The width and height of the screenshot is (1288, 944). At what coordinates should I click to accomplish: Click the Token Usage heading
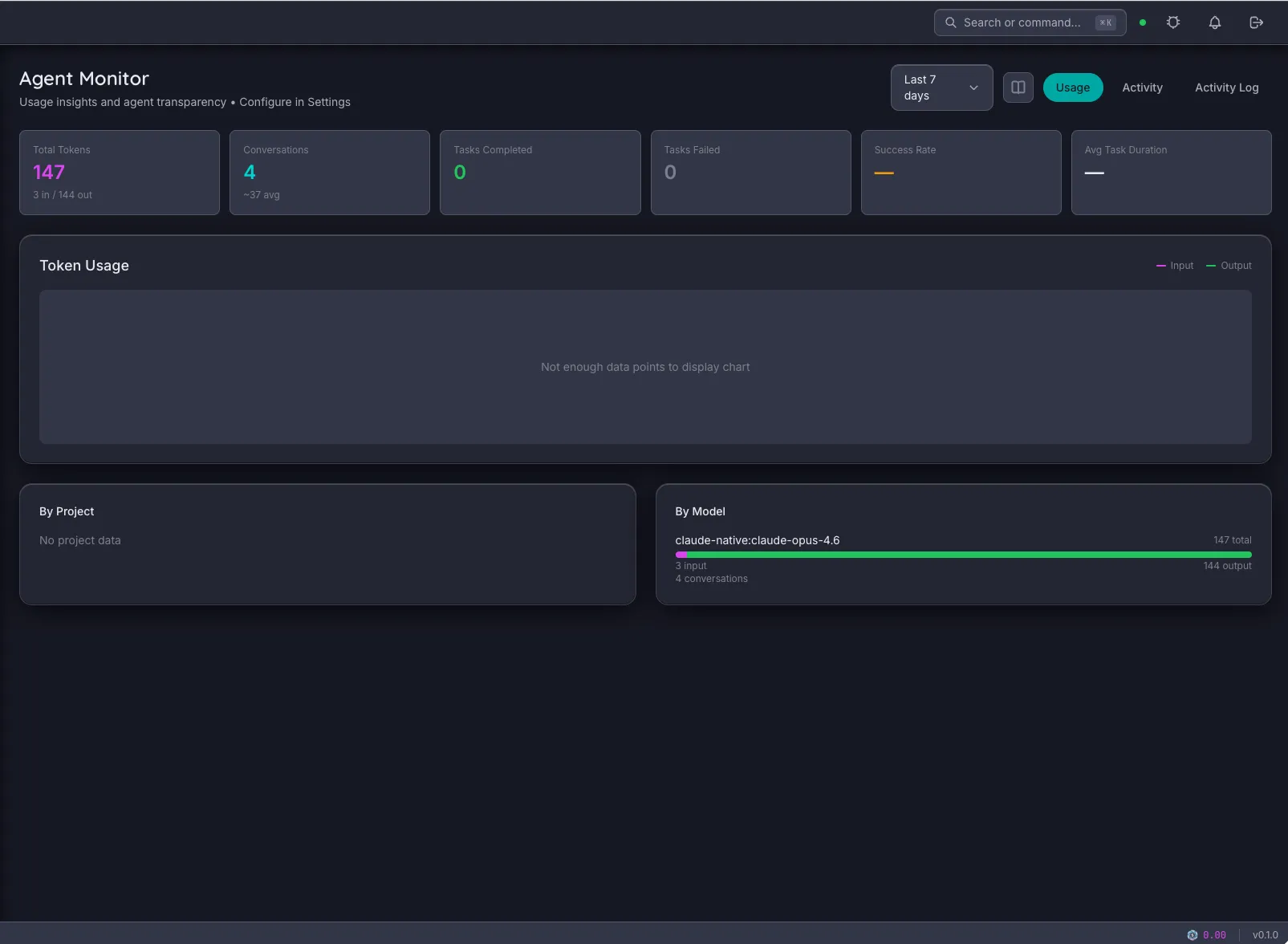click(x=84, y=266)
